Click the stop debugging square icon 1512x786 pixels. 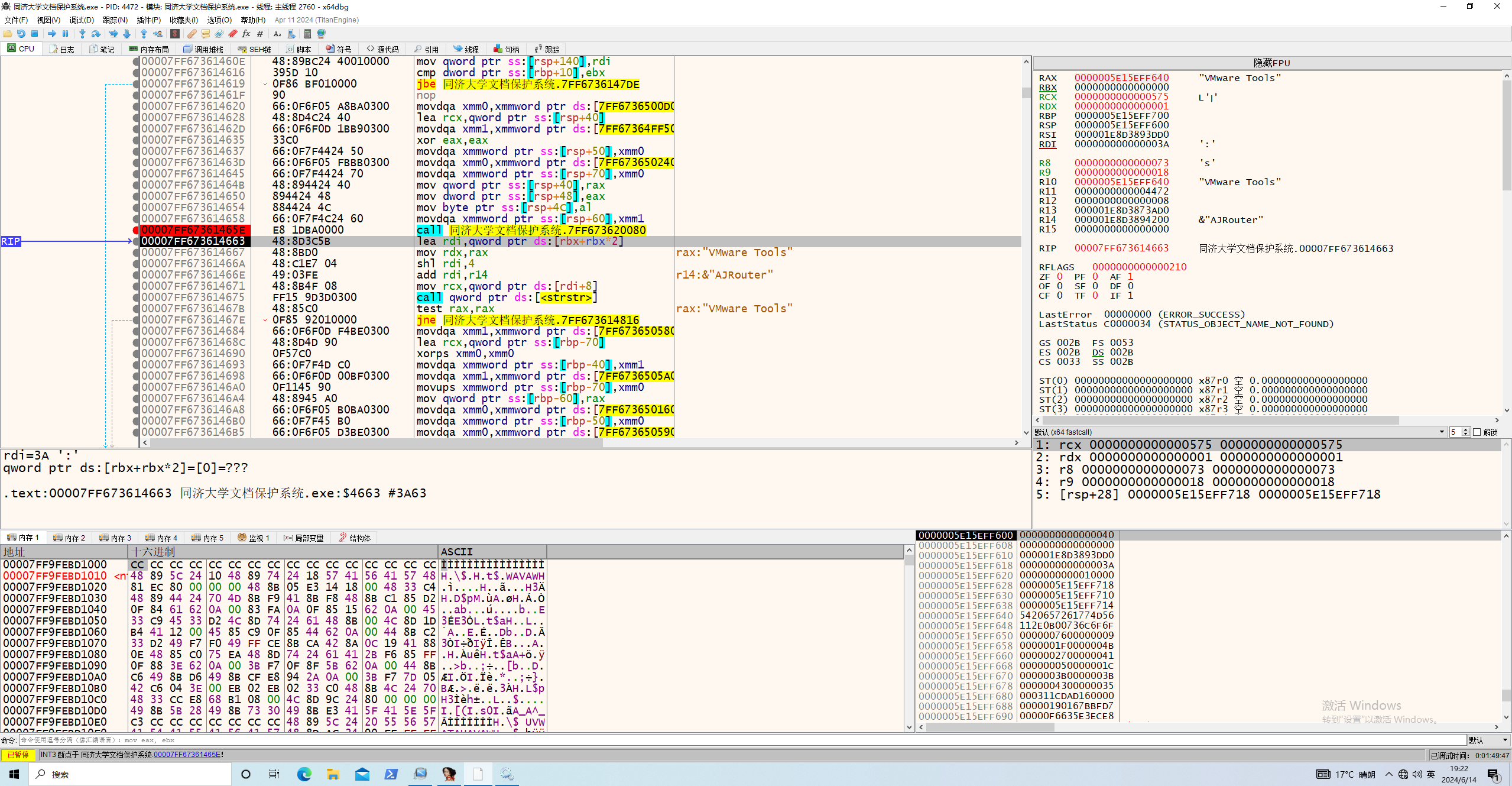35,34
